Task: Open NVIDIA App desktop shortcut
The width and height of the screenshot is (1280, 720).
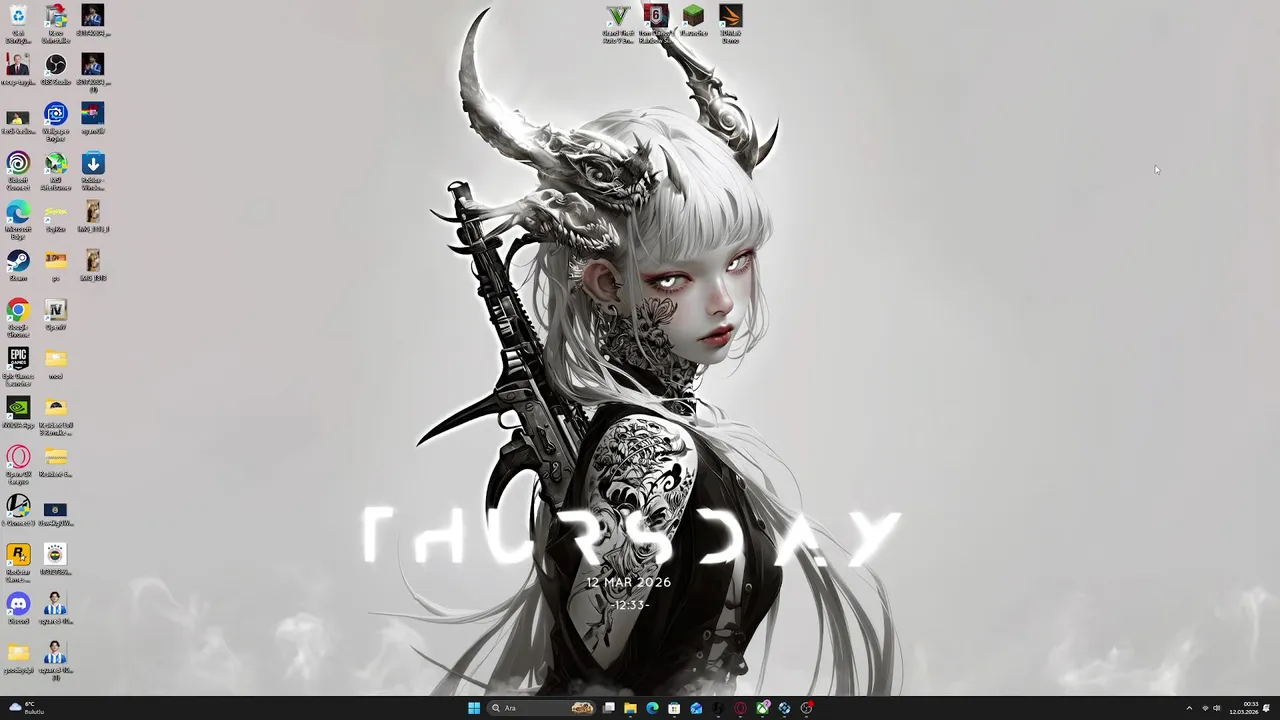Action: tap(18, 413)
